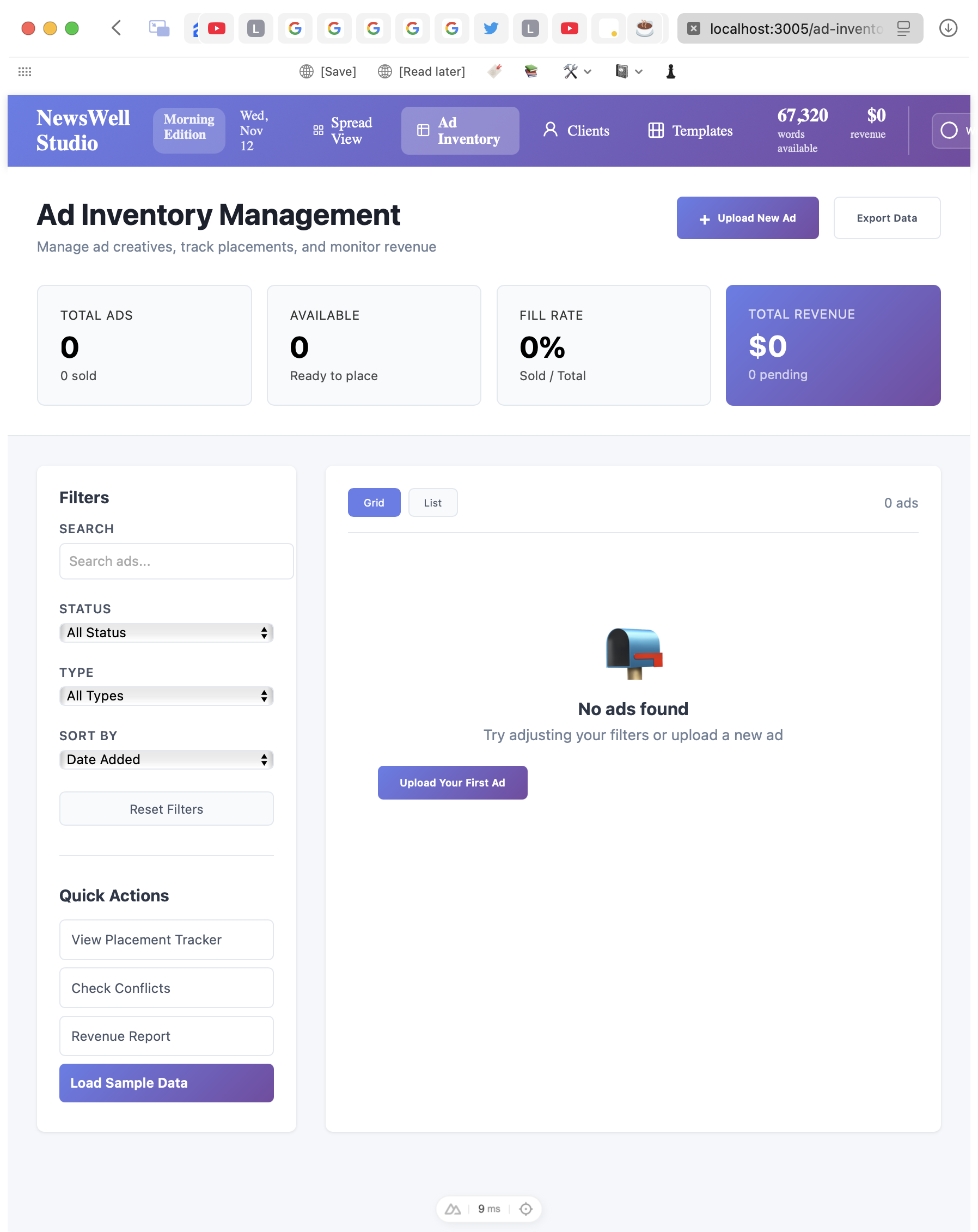978x1232 pixels.
Task: Open the Sort By Date Added dropdown
Action: click(x=166, y=759)
